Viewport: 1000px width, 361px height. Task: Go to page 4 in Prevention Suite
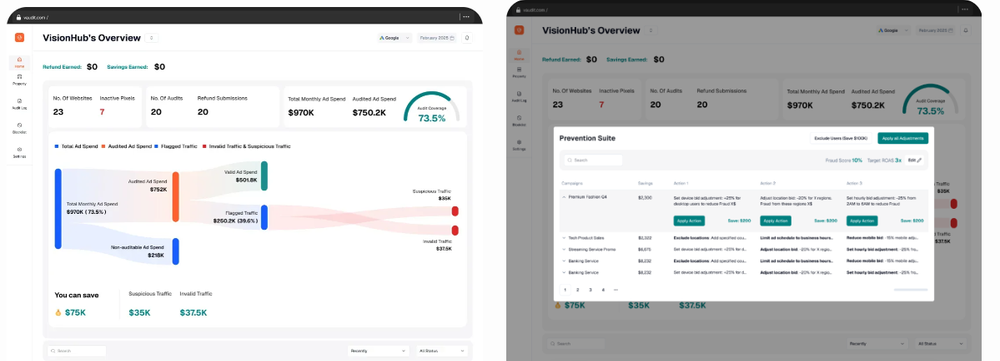[603, 290]
